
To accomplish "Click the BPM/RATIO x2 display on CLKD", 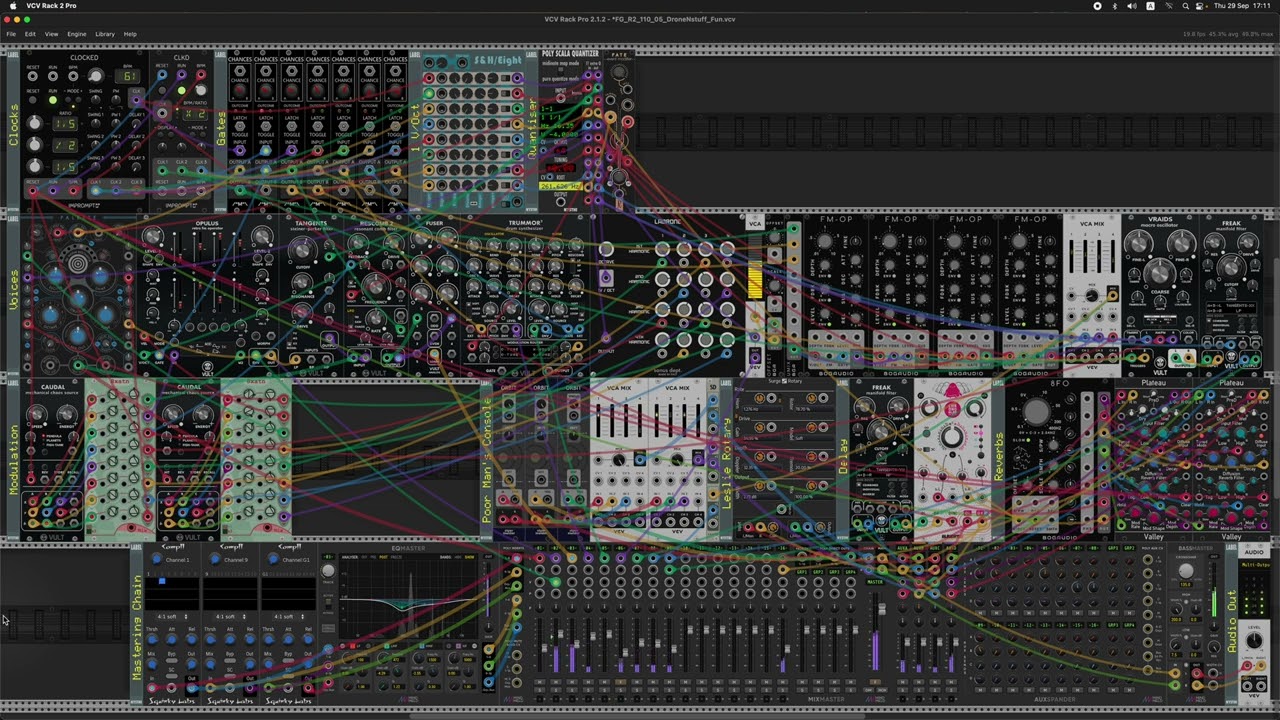I will [x=194, y=113].
